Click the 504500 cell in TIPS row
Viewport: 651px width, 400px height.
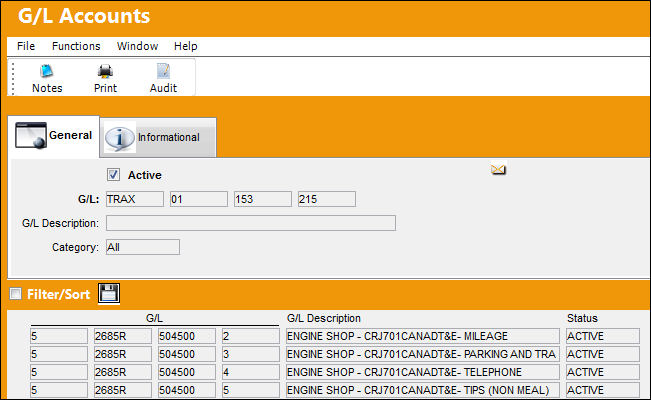pyautogui.click(x=187, y=390)
